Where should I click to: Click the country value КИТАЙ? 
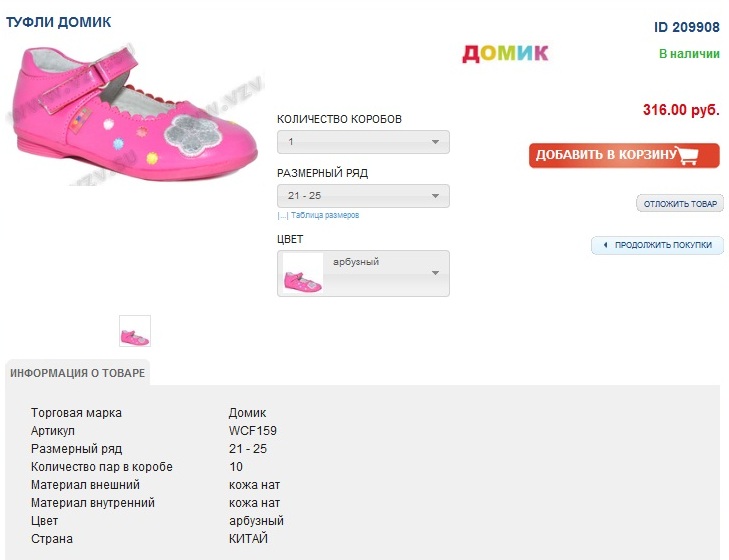click(x=248, y=539)
